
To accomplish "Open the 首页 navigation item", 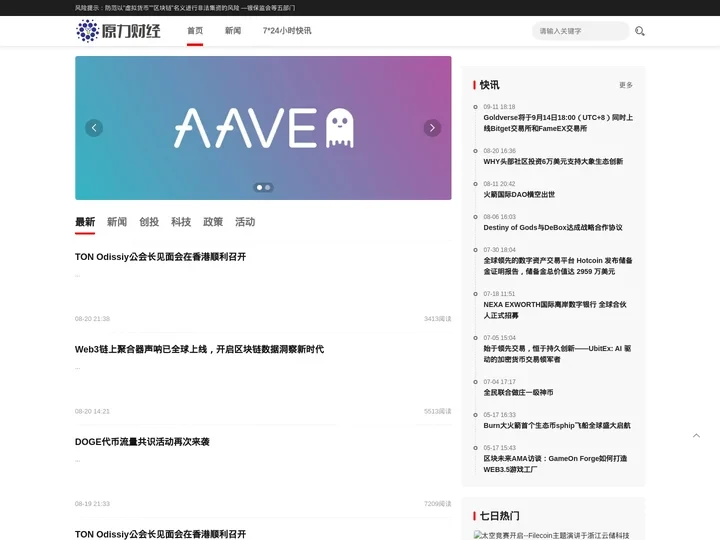I will pos(195,31).
